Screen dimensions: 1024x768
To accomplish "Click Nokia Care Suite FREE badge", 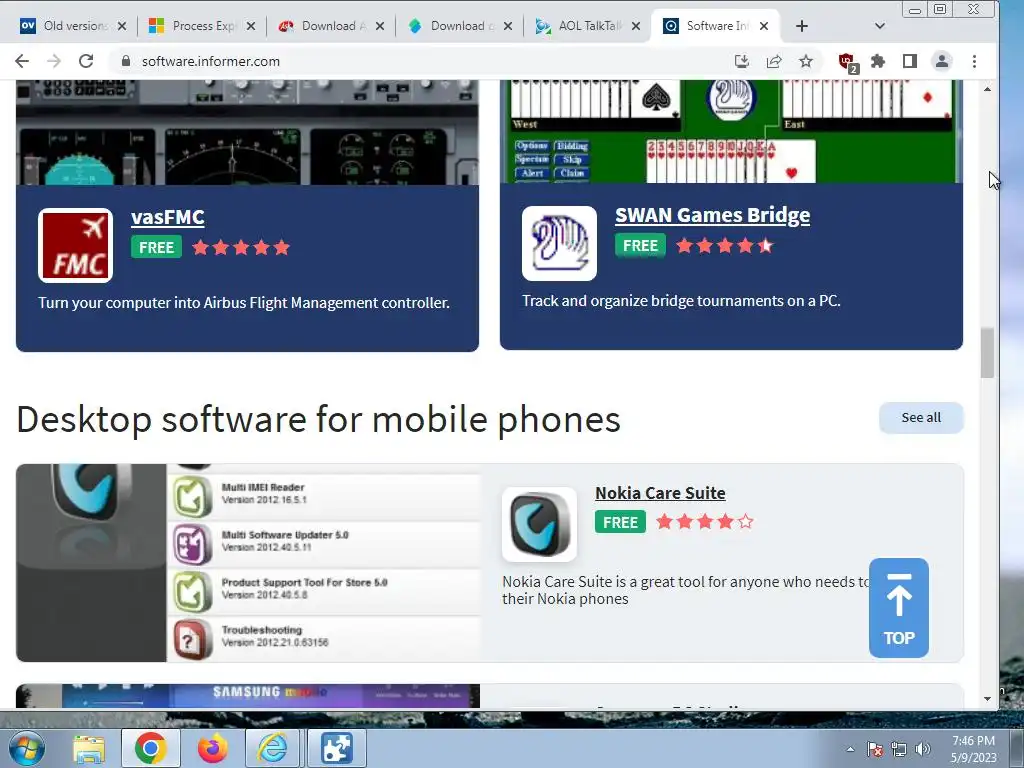I will 620,522.
